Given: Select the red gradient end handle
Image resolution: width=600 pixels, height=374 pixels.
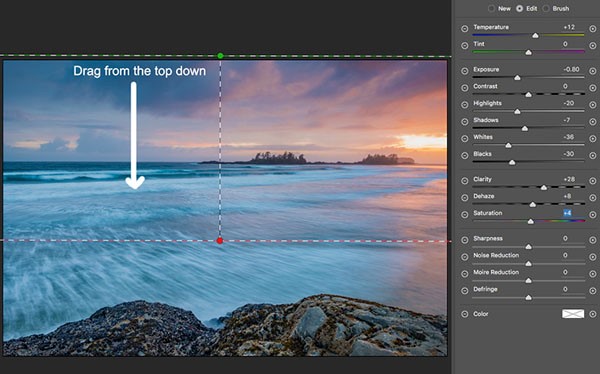Looking at the screenshot, I should click(220, 240).
